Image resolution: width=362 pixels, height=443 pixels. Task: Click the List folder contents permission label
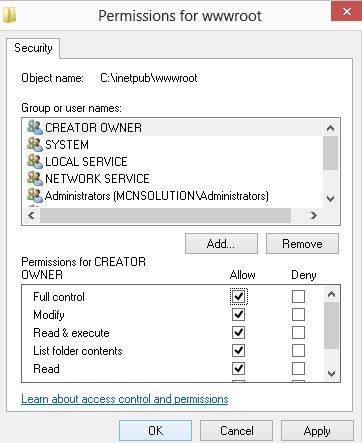[78, 351]
